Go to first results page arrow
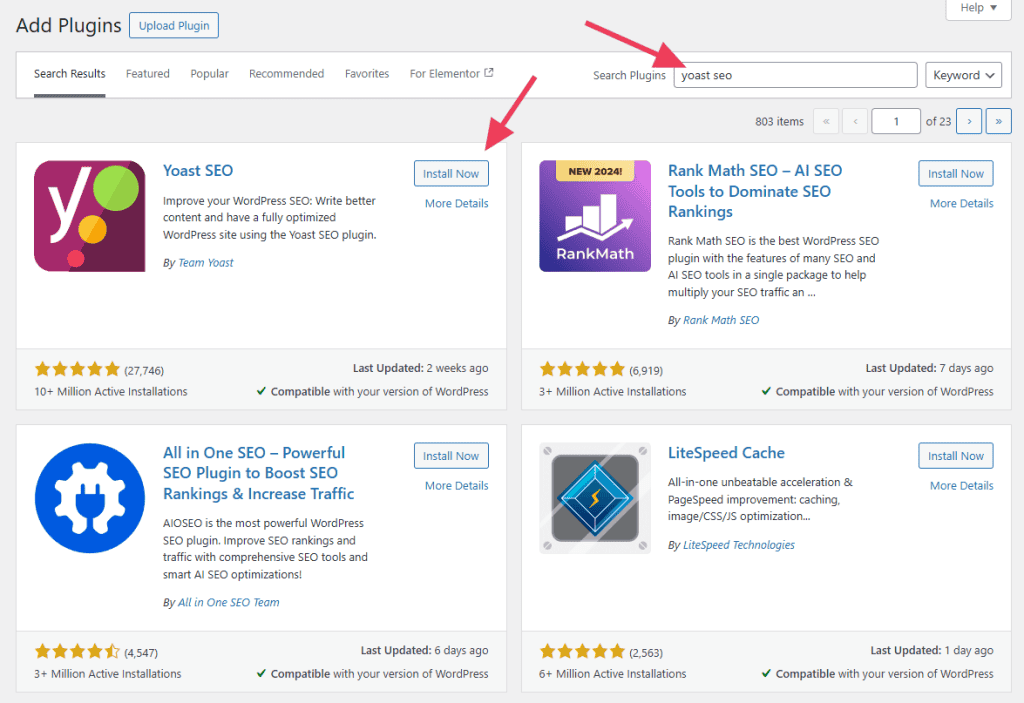The width and height of the screenshot is (1024, 703). point(826,122)
